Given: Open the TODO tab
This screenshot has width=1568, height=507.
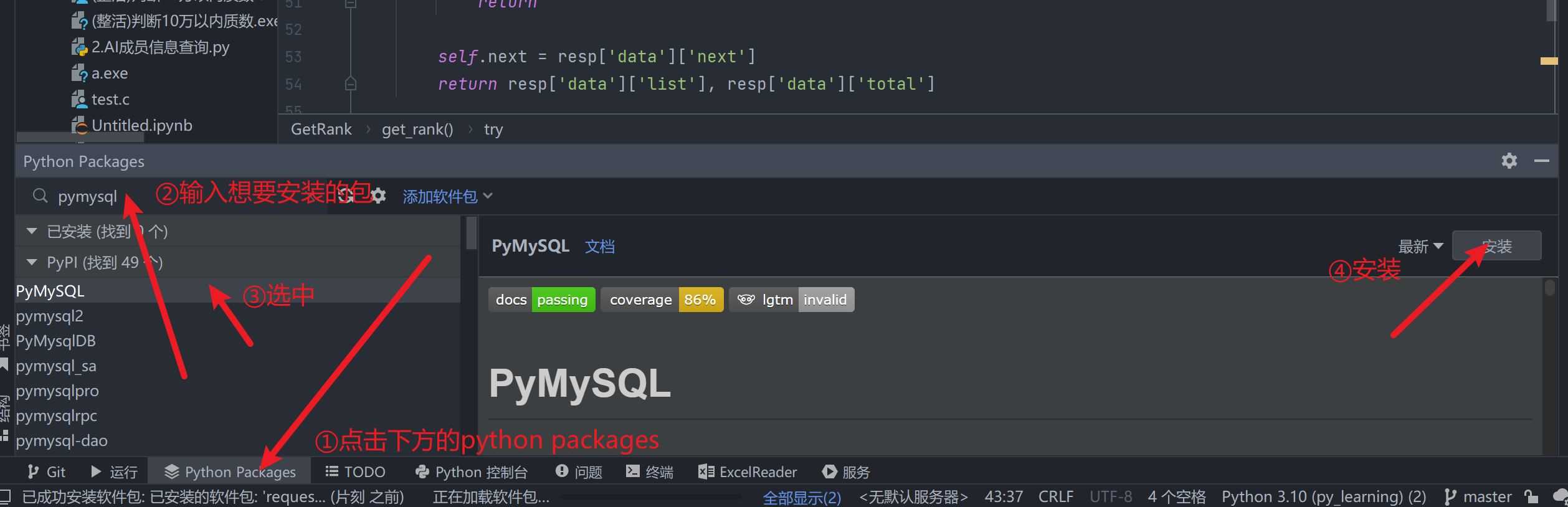Looking at the screenshot, I should click(356, 471).
